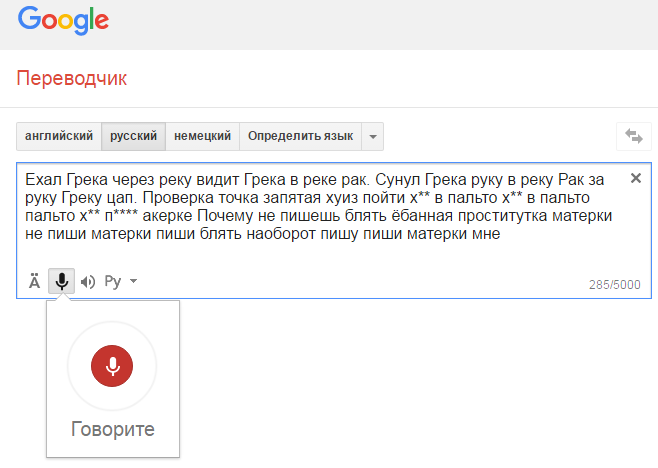Viewport: 658px width, 468px height.
Task: Choose Определить язык auto-detect option
Action: tap(300, 136)
